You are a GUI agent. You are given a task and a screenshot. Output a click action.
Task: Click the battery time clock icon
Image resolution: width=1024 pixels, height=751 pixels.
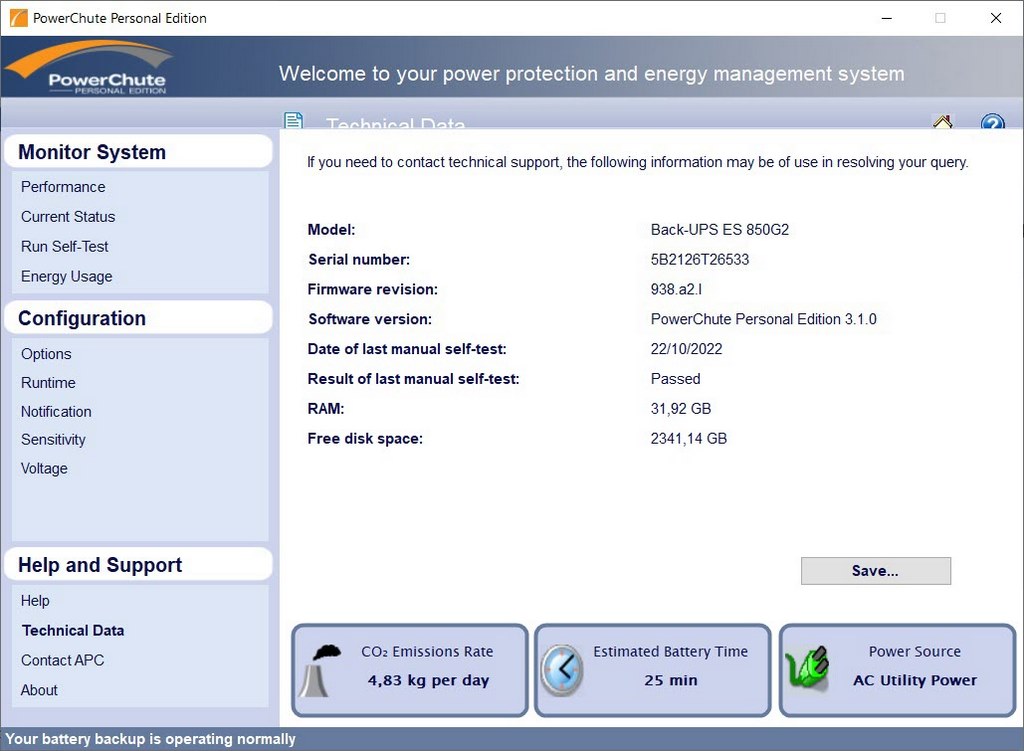(x=562, y=669)
